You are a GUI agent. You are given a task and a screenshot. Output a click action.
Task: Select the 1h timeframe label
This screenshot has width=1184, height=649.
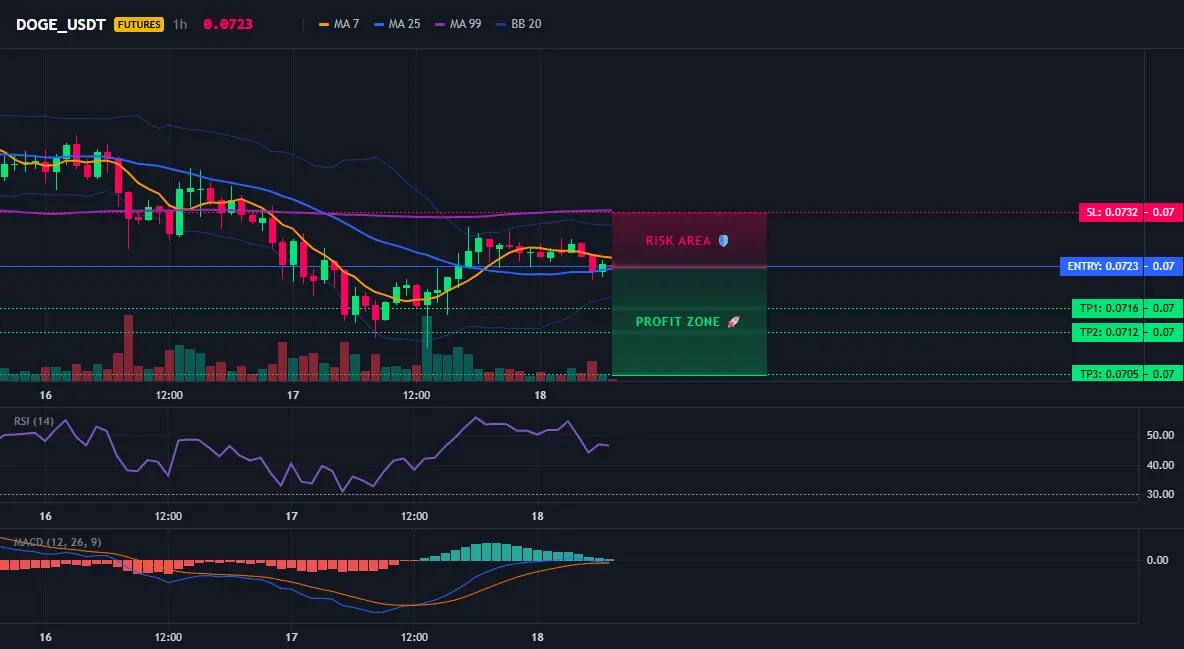[x=180, y=24]
